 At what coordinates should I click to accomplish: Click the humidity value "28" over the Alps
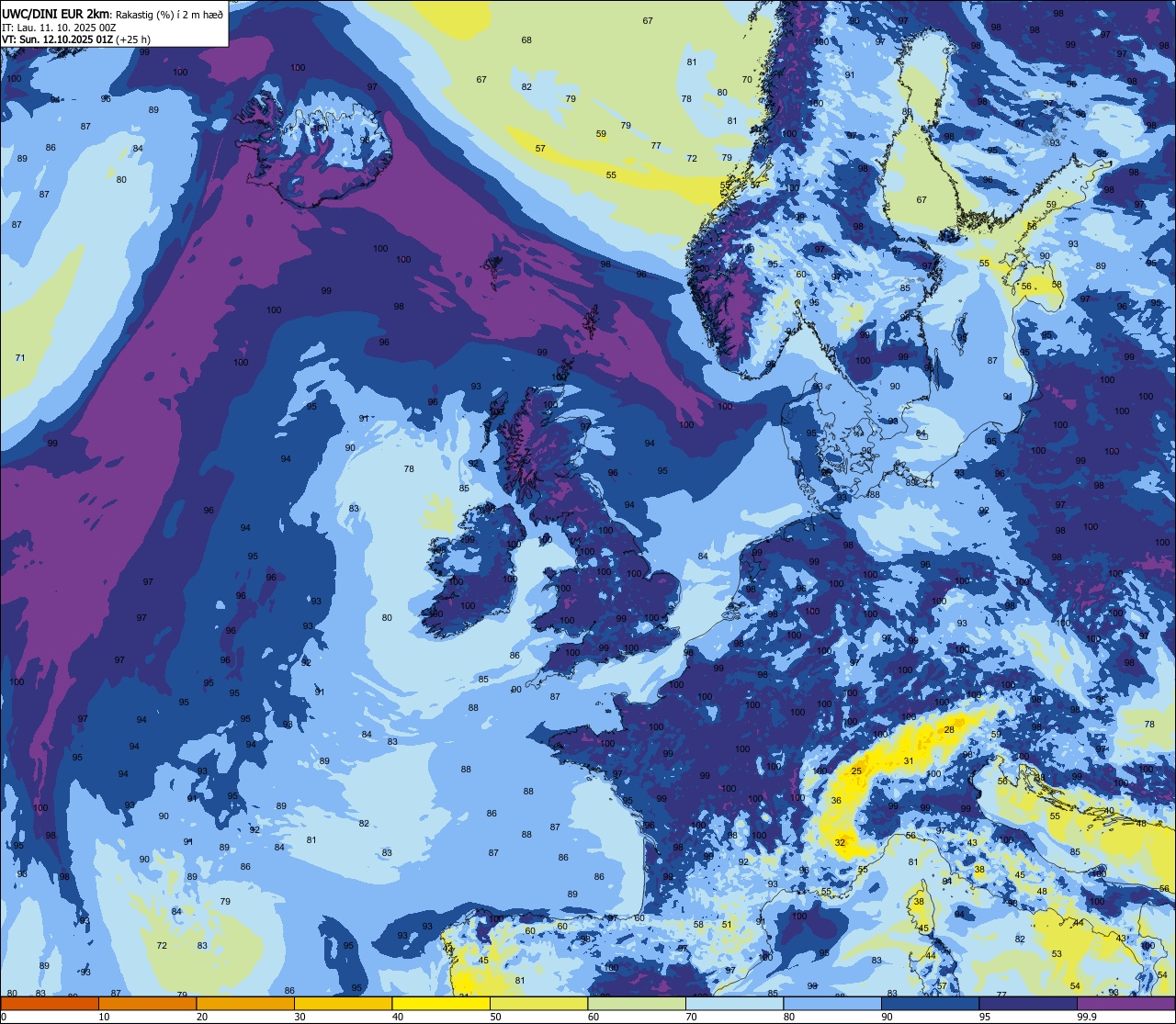click(949, 730)
